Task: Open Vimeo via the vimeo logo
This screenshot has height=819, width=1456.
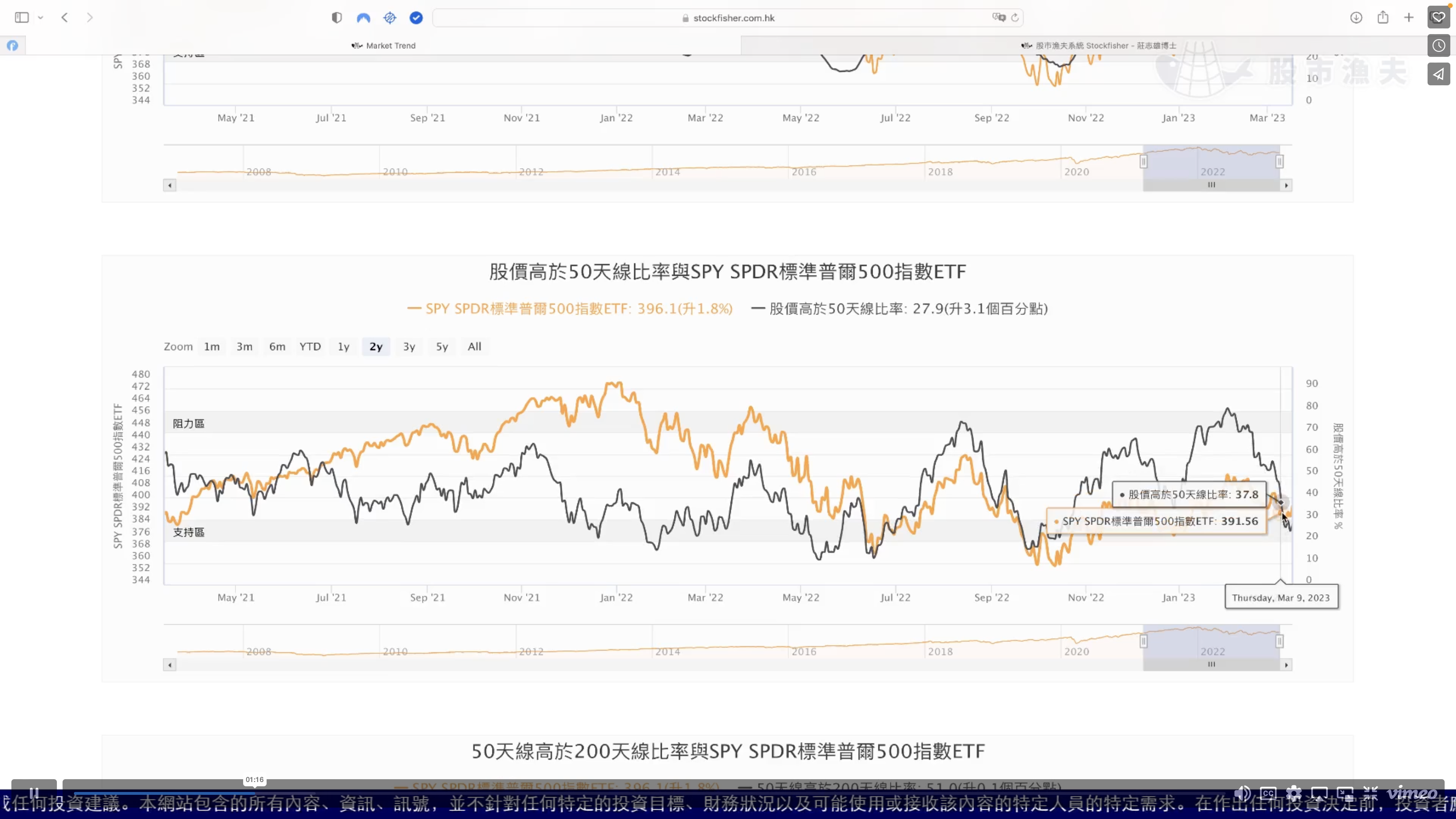Action: point(1412,793)
